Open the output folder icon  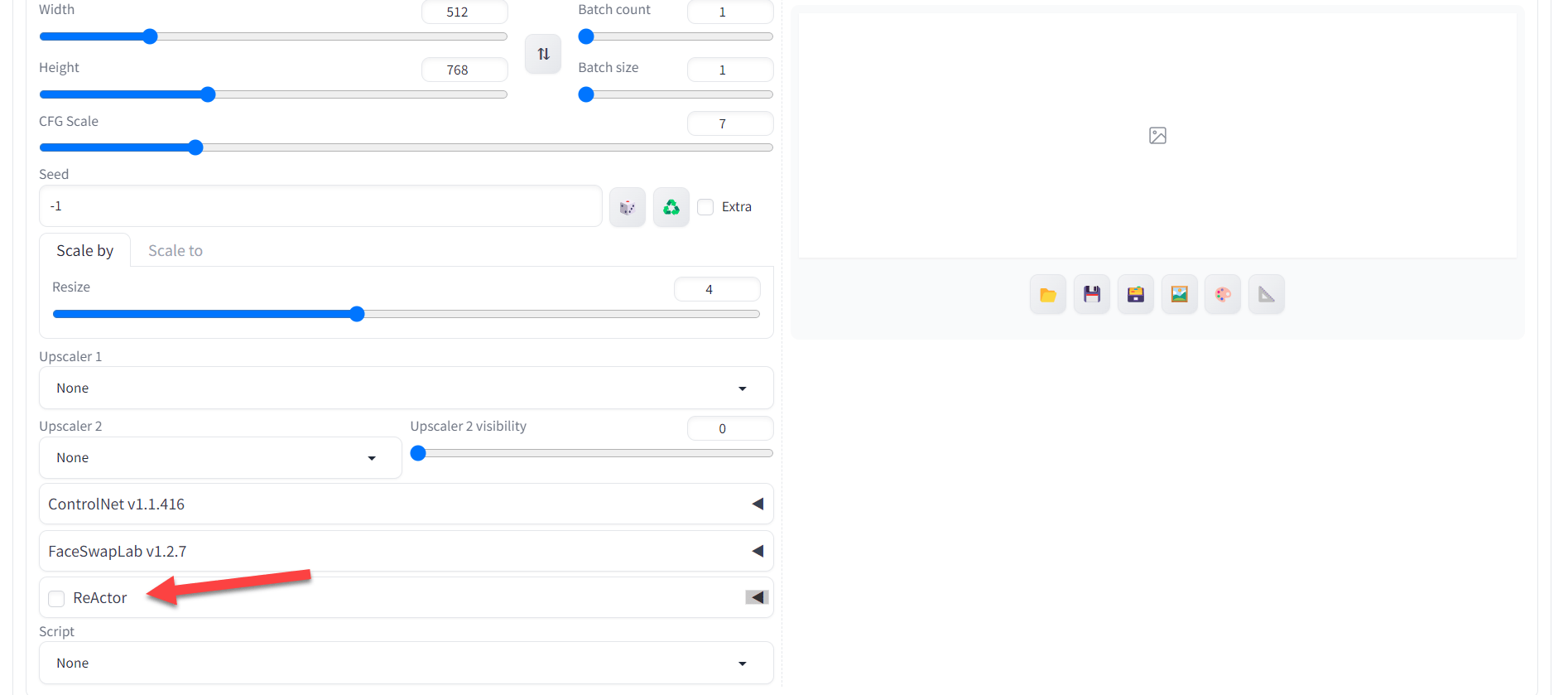(1047, 295)
